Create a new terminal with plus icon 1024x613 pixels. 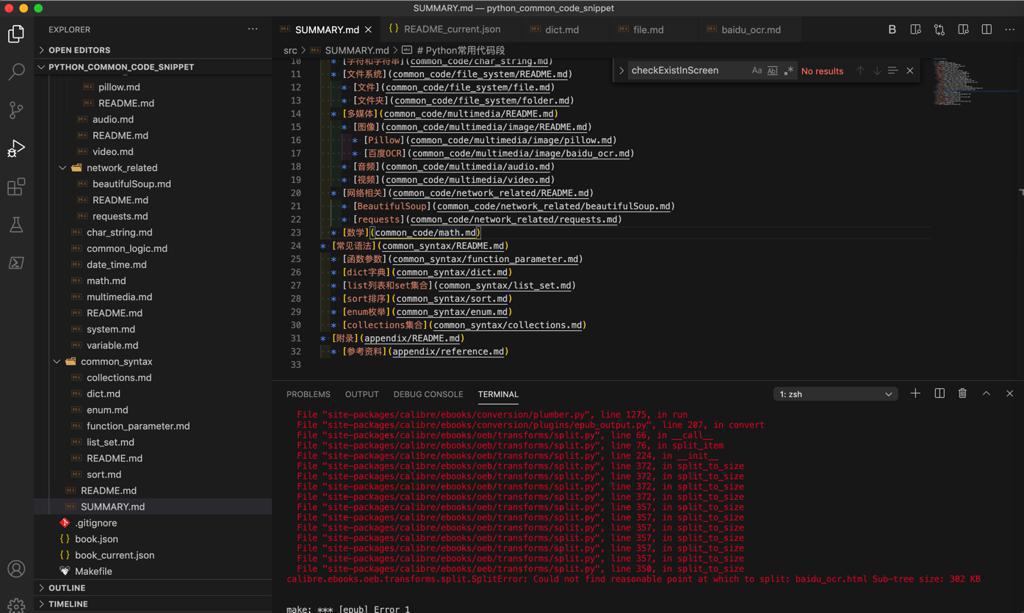(915, 394)
